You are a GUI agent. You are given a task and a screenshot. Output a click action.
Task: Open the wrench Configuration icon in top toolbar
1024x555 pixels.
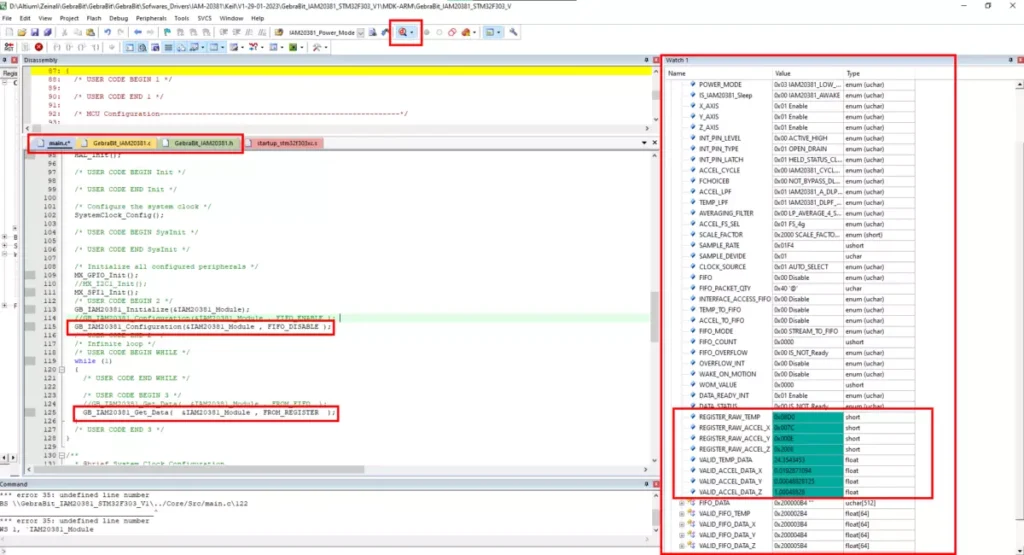pyautogui.click(x=514, y=32)
